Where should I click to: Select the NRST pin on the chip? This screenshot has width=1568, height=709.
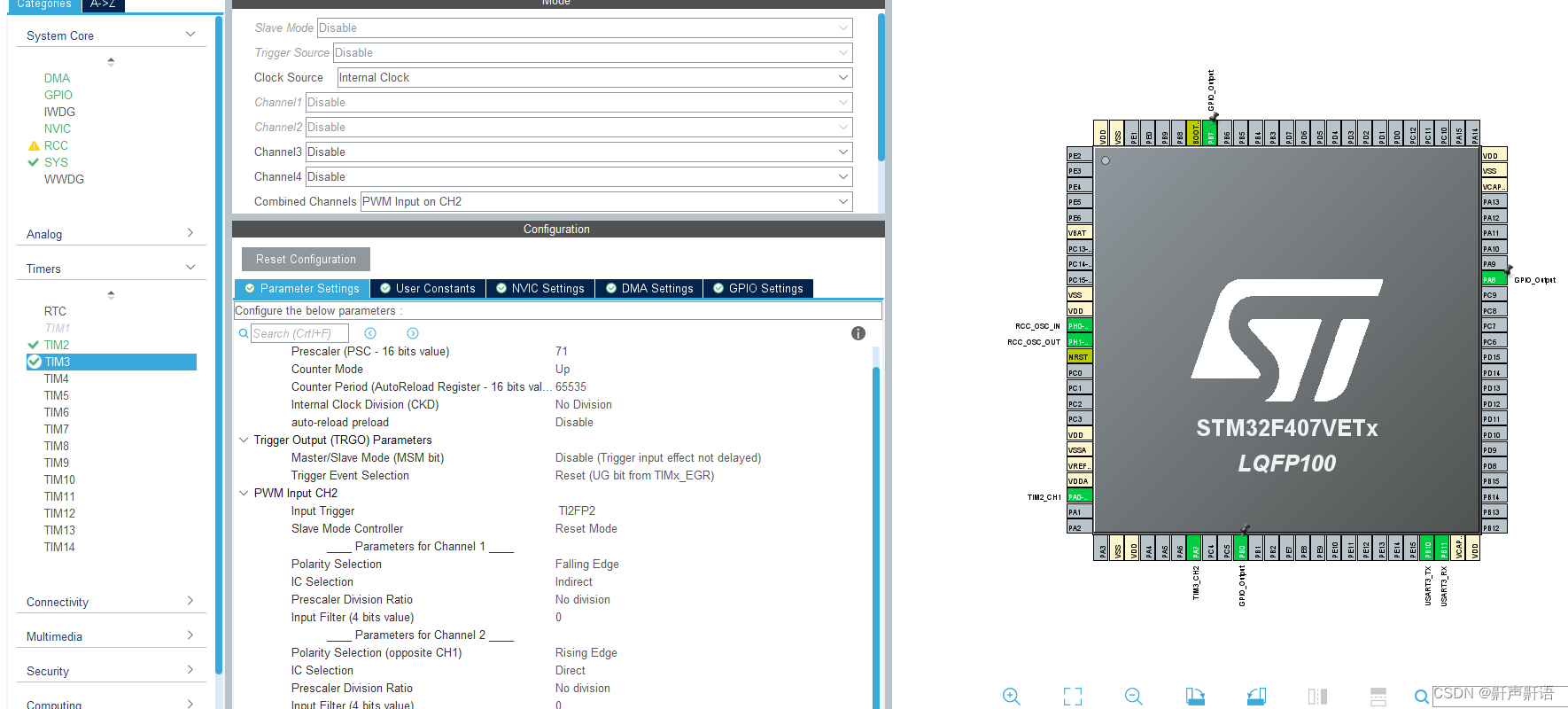point(1080,357)
